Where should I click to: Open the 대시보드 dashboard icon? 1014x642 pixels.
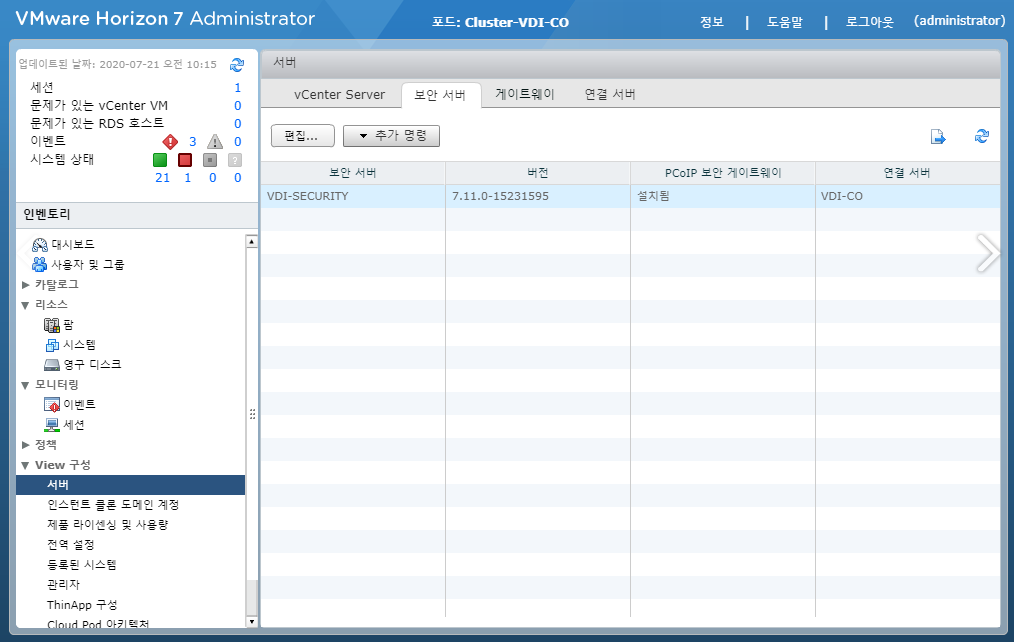click(x=40, y=244)
